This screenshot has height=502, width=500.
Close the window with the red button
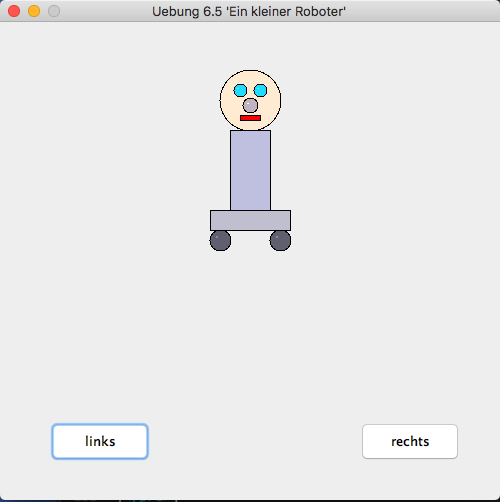pyautogui.click(x=14, y=11)
